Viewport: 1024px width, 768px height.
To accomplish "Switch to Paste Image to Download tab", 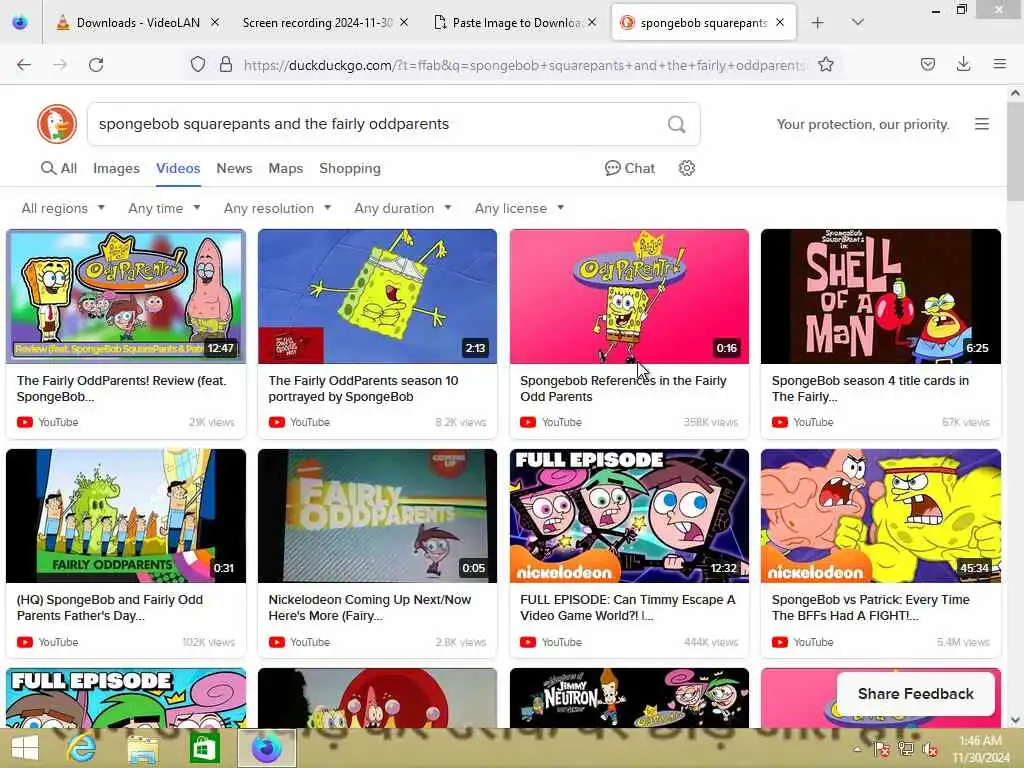I will pyautogui.click(x=516, y=23).
